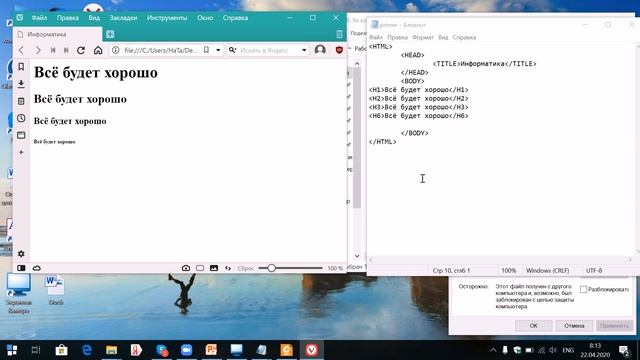Viewport: 640px width, 360px height.
Task: Click the H6 line in the Notepad text
Action: [x=418, y=116]
